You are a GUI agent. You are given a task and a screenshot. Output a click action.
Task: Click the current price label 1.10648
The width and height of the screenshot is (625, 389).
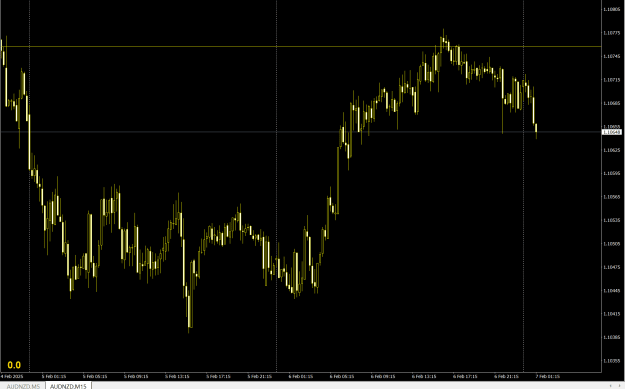(x=611, y=132)
